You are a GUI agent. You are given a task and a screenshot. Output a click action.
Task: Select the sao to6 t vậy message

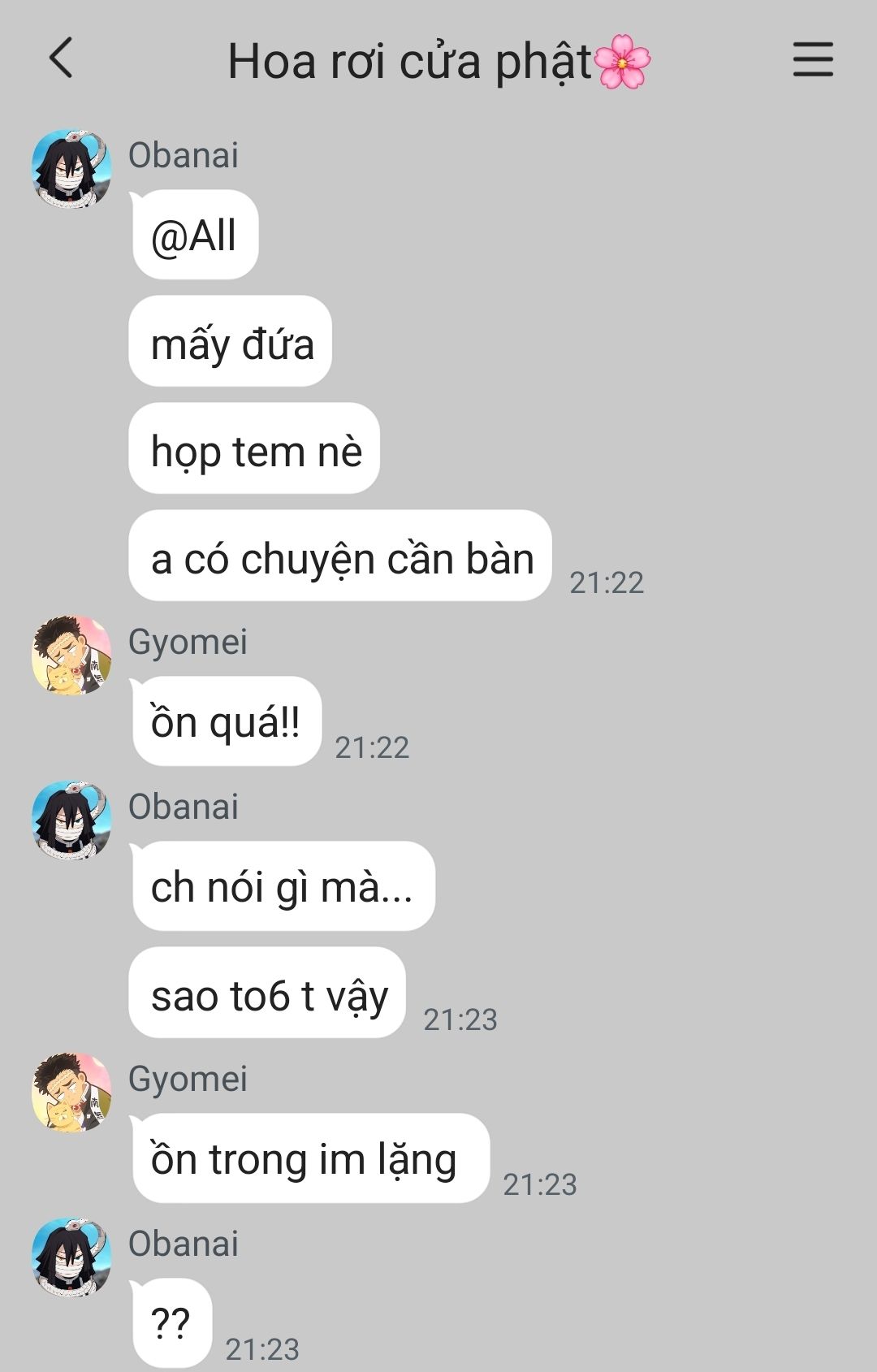tap(267, 993)
